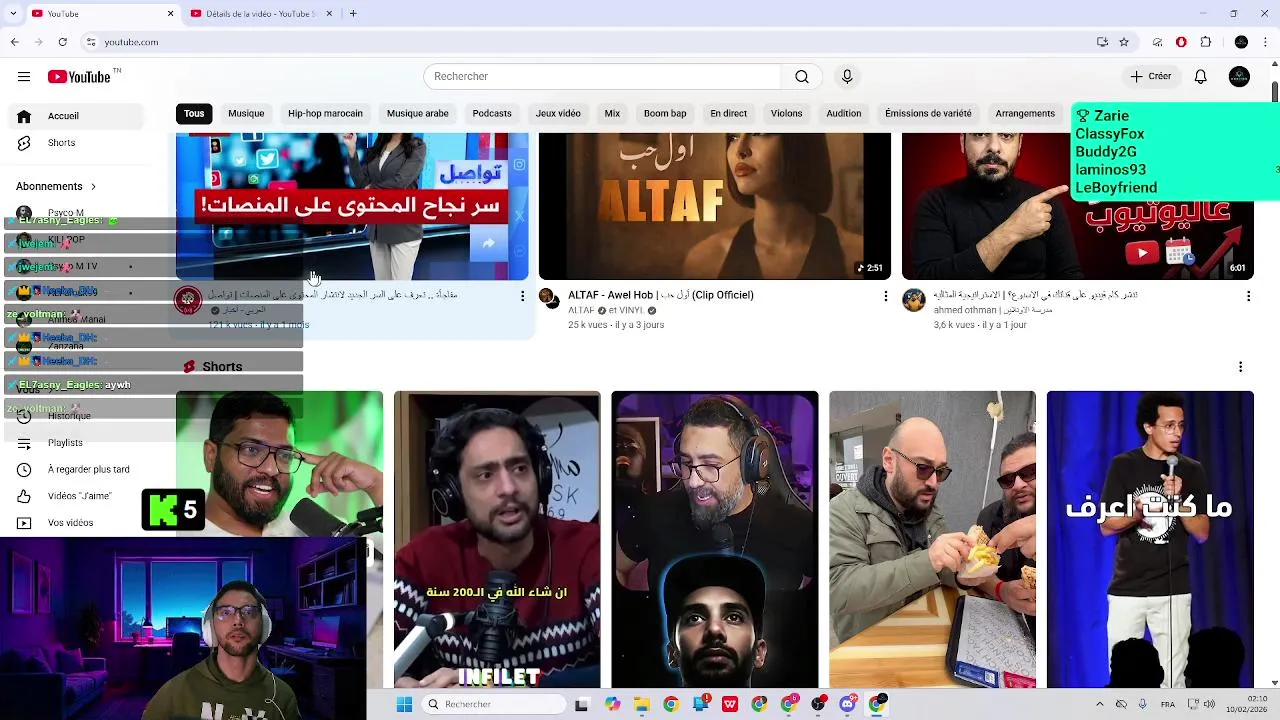Open the ALTAF Awel Hob video thumbnail

coord(714,206)
